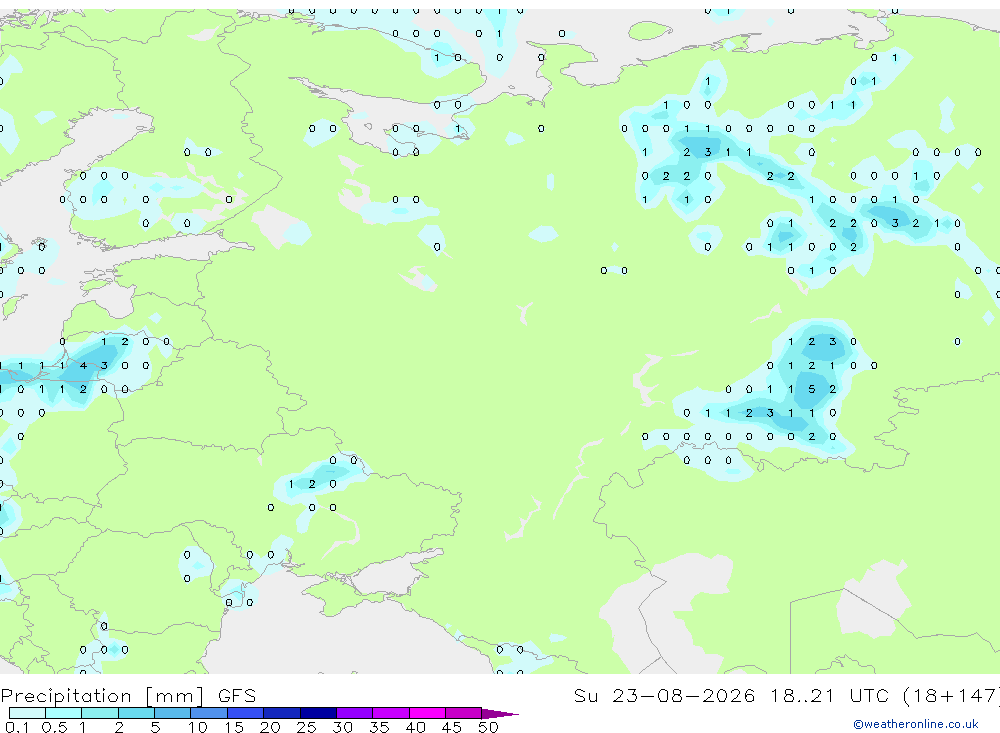The image size is (1000, 733).
Task: Pick the 2–5 mm legend color swatch
Action: coord(136,713)
